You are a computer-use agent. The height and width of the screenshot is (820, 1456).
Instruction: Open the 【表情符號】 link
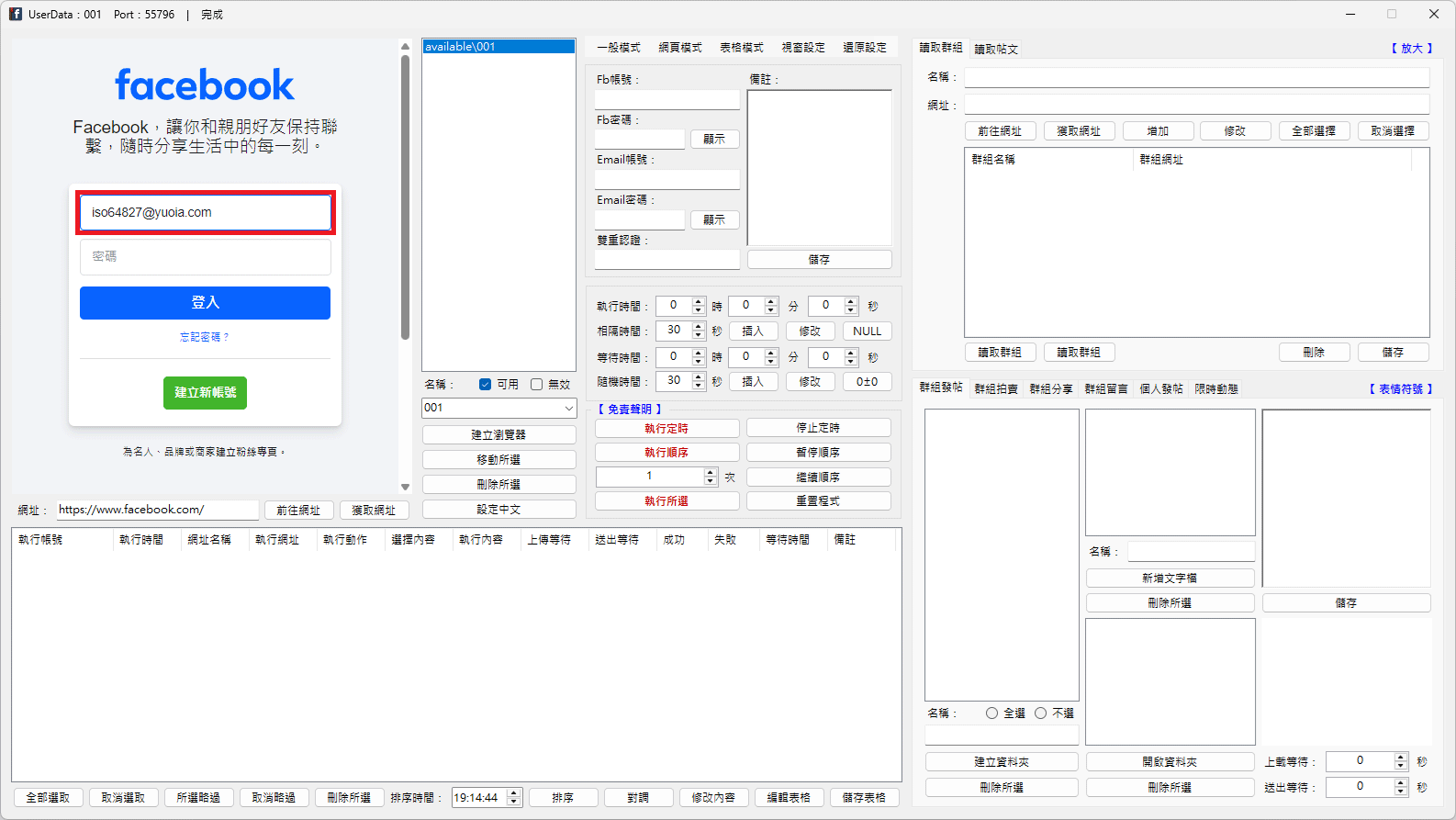pos(1400,389)
